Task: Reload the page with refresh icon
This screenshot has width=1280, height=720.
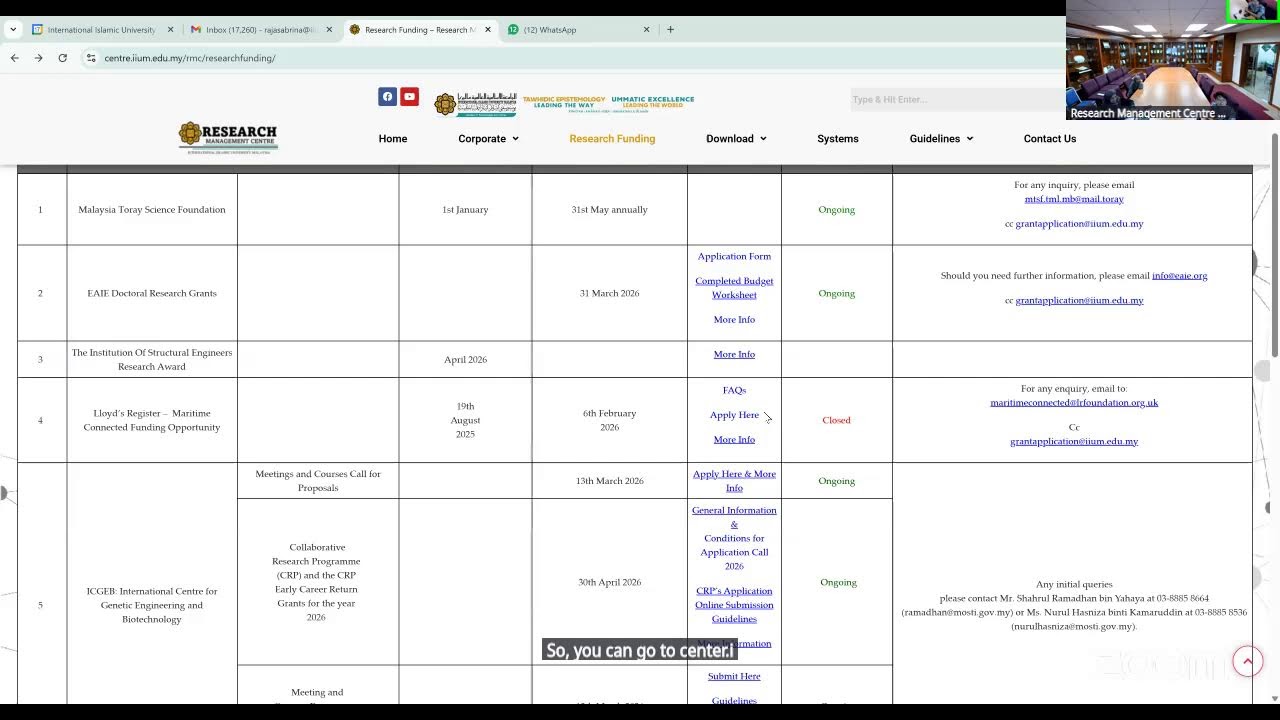Action: (62, 58)
